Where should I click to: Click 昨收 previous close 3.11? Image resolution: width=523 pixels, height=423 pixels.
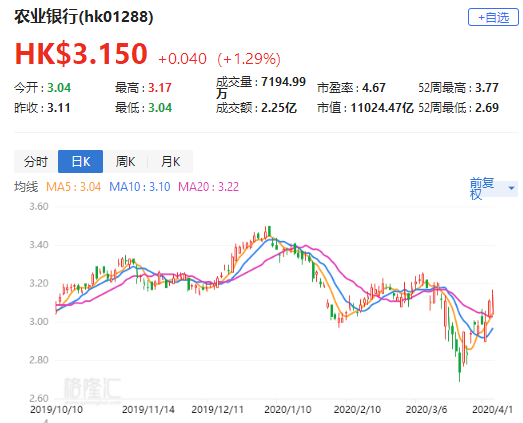pyautogui.click(x=59, y=108)
